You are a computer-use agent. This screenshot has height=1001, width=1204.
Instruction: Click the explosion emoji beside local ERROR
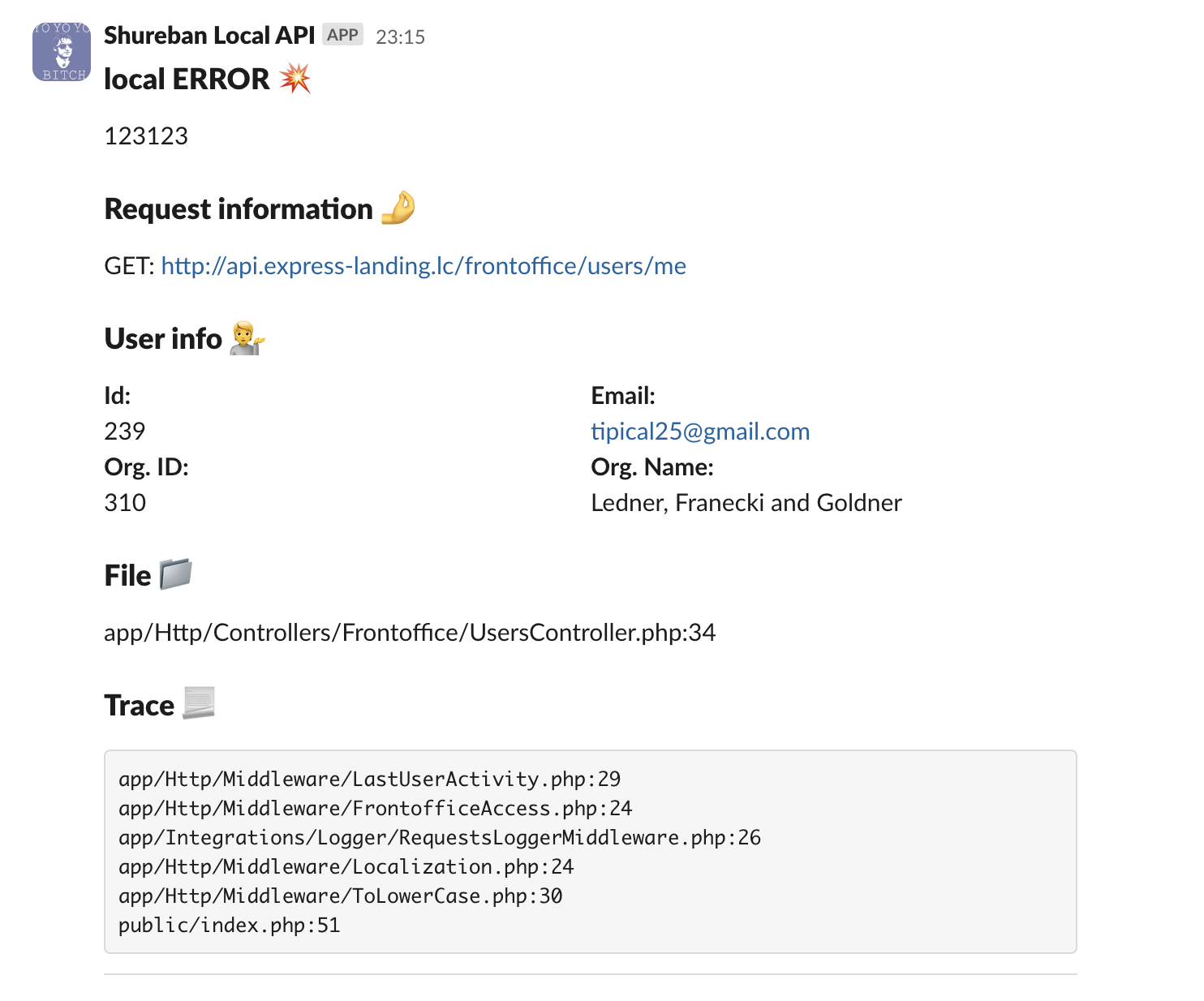pyautogui.click(x=295, y=79)
